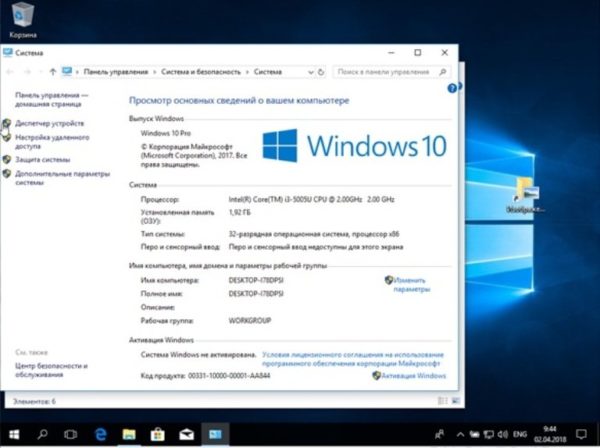Click the 'Система' breadcrumb
The image size is (600, 448).
click(x=268, y=72)
